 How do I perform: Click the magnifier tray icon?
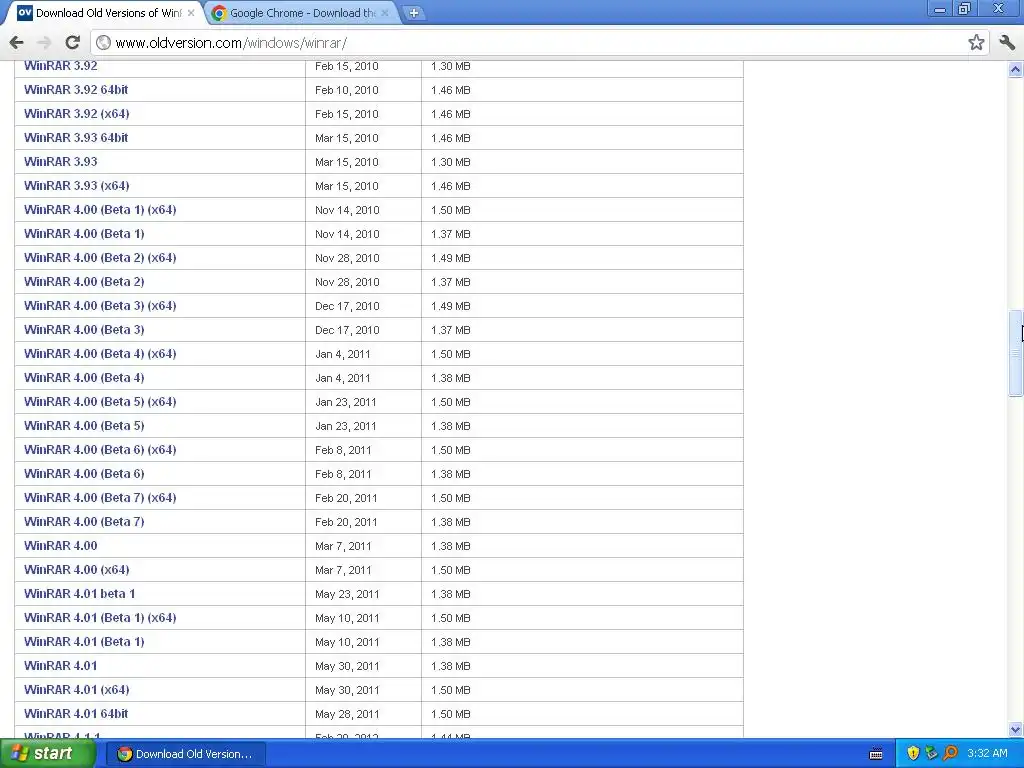950,754
